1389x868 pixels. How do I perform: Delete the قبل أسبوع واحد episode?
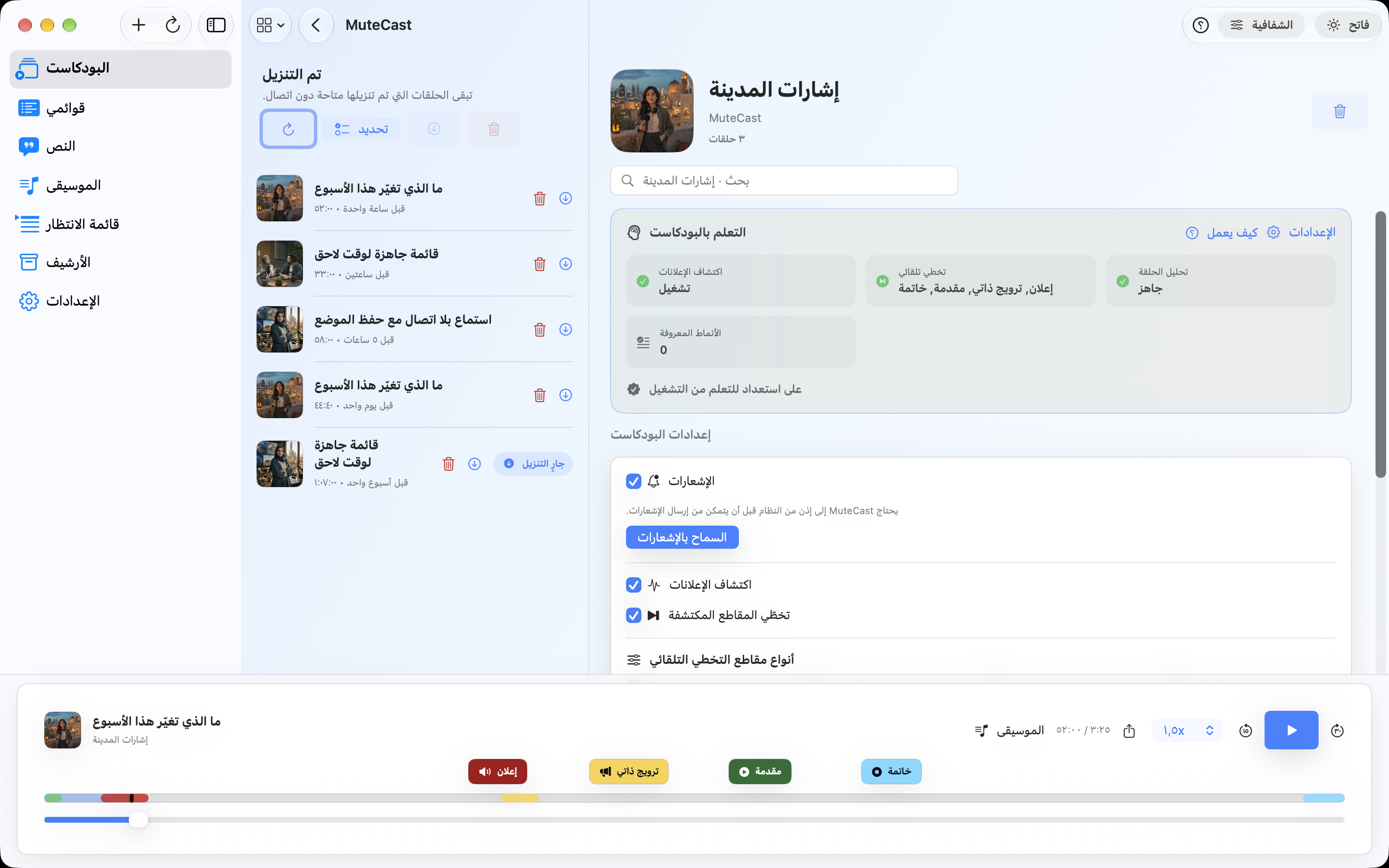[x=448, y=464]
